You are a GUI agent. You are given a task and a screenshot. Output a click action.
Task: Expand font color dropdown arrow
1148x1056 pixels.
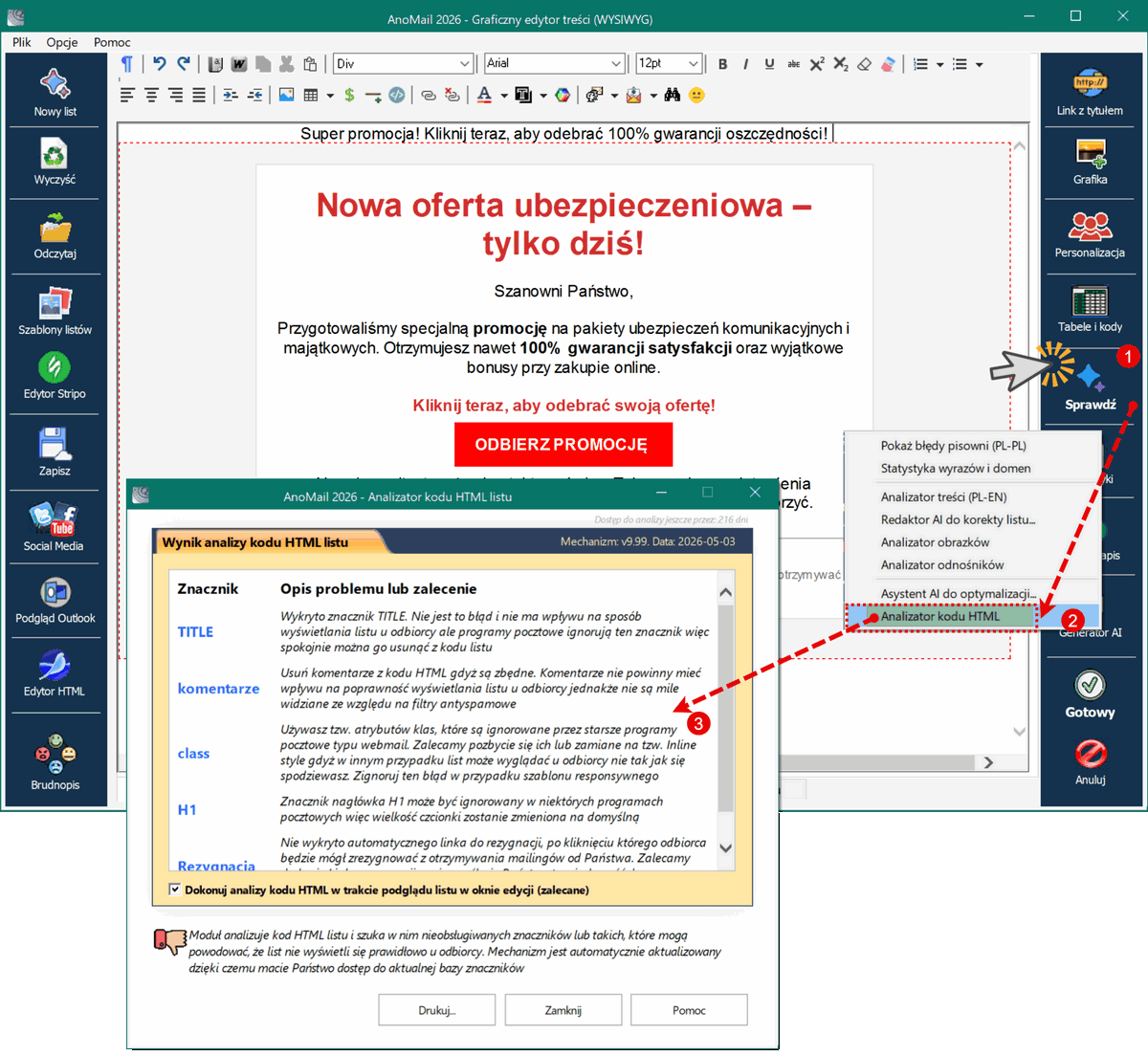click(503, 95)
